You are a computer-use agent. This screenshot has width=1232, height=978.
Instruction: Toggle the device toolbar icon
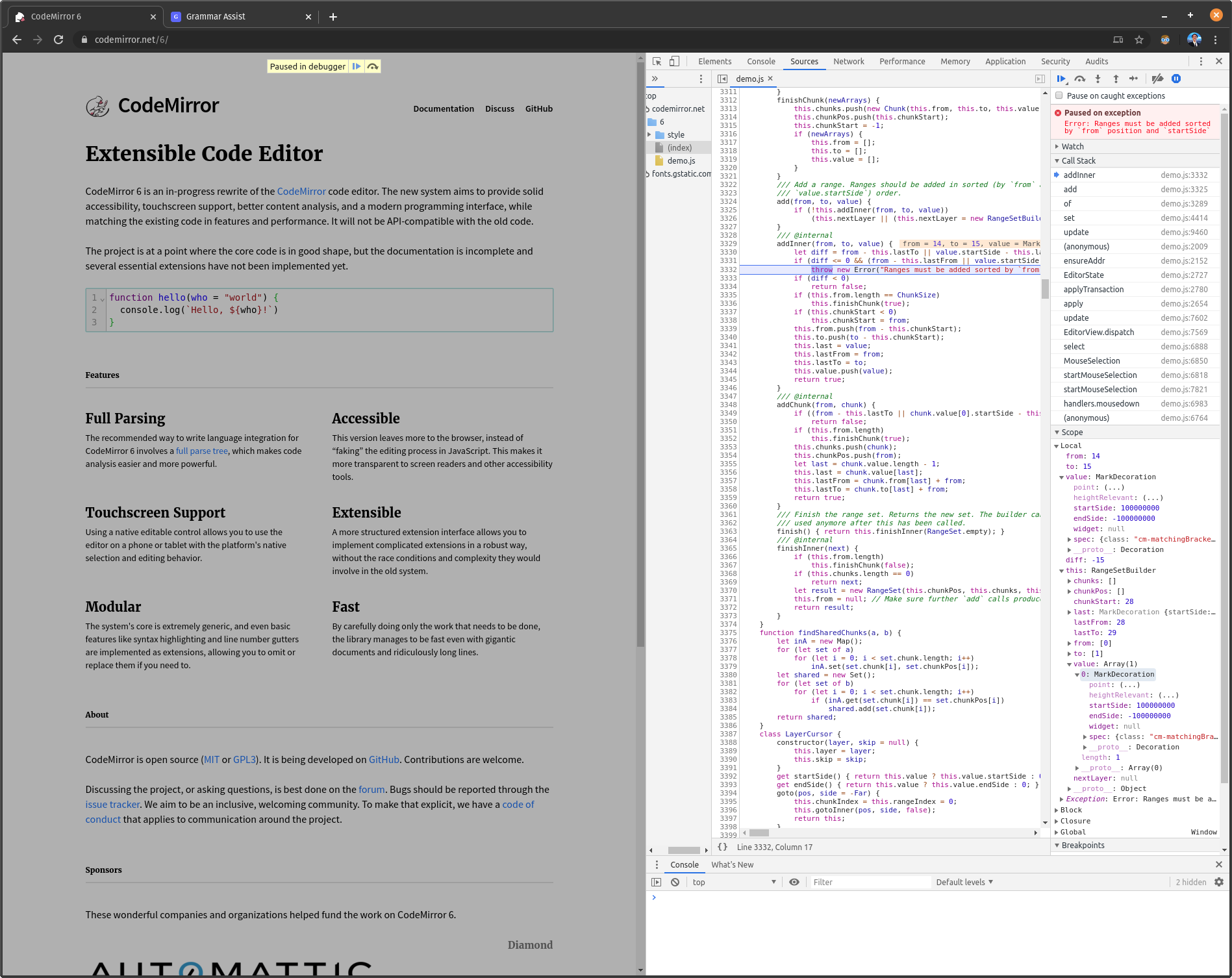674,60
